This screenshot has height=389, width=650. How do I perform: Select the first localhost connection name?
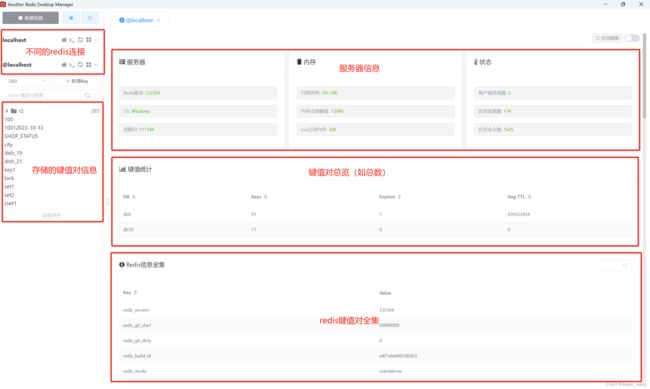(x=15, y=40)
